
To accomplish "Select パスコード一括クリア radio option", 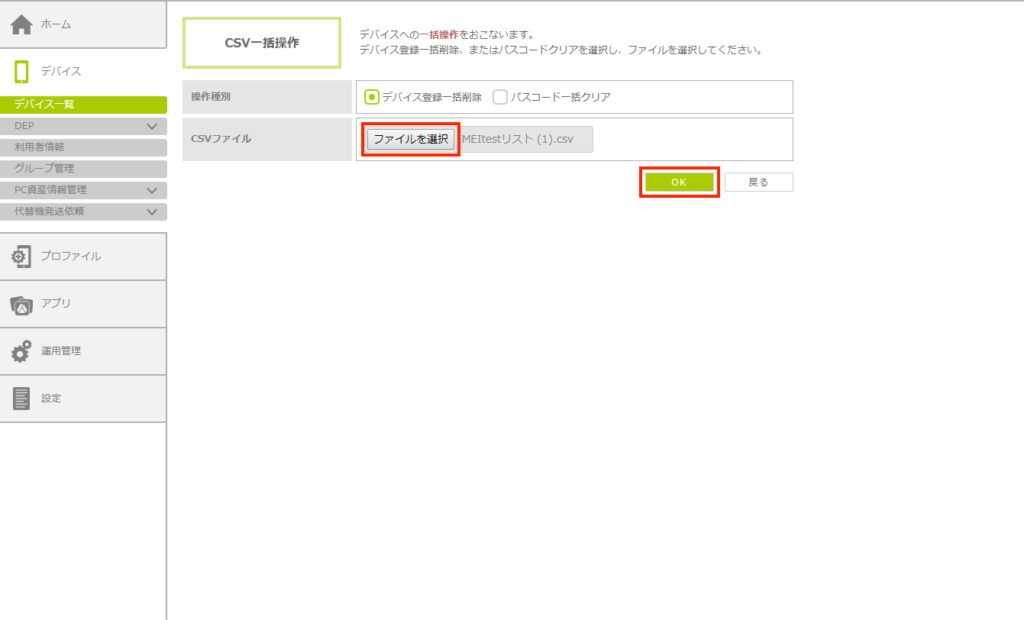I will [501, 97].
